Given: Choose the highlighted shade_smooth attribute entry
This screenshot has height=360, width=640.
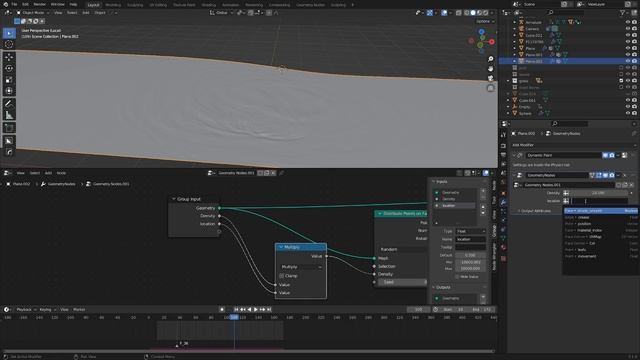Looking at the screenshot, I should point(601,211).
